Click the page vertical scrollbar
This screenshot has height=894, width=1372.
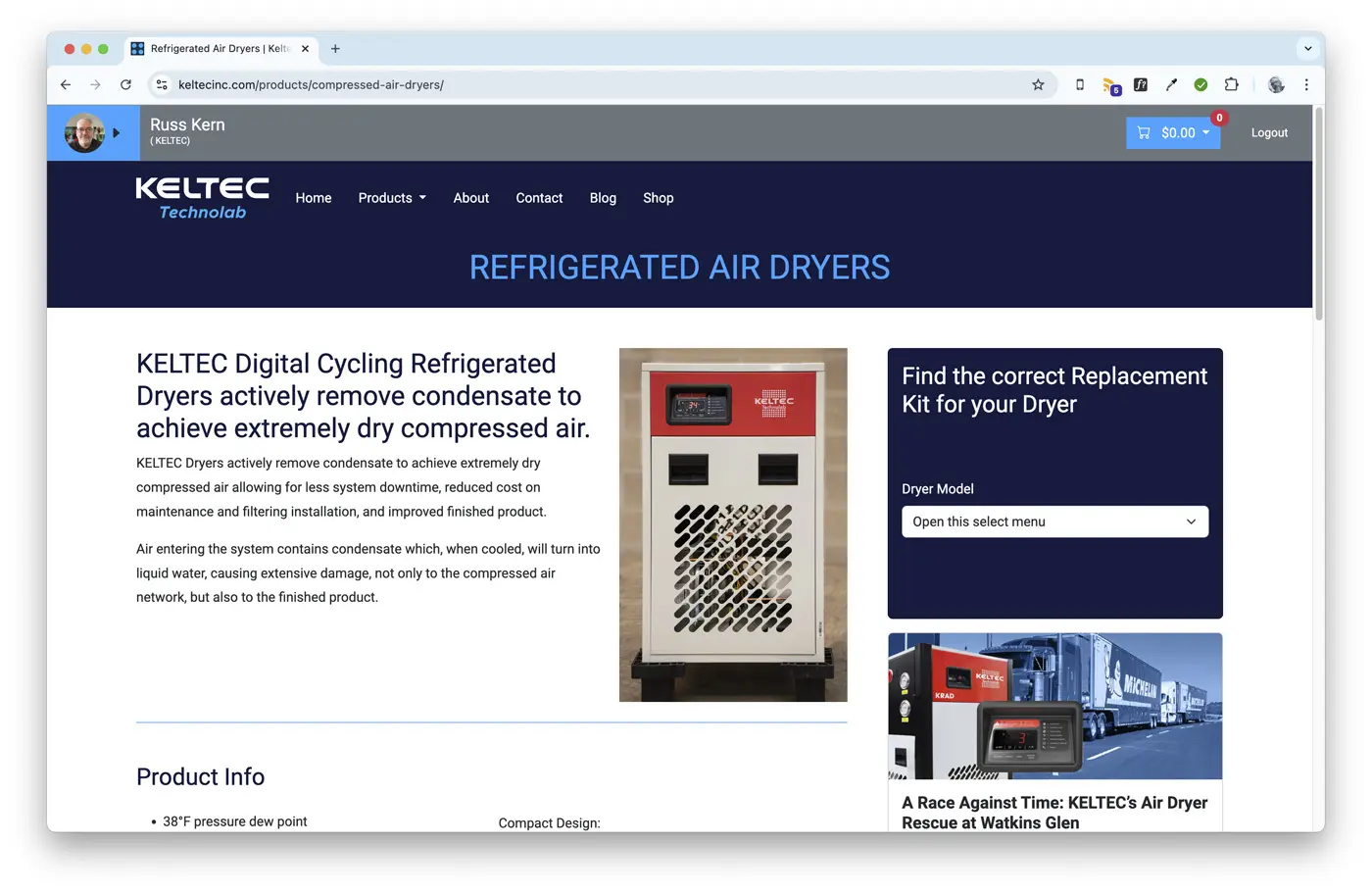click(x=1318, y=214)
